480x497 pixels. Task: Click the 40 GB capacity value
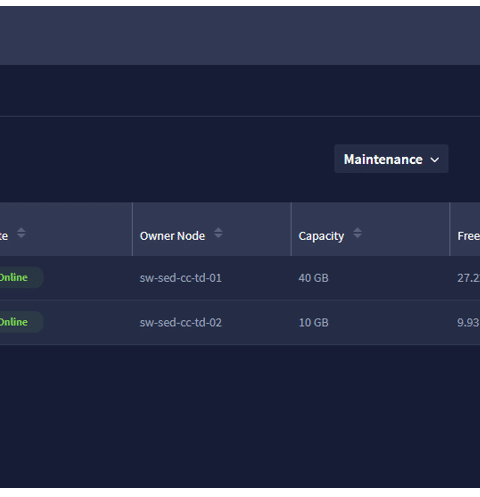[314, 278]
